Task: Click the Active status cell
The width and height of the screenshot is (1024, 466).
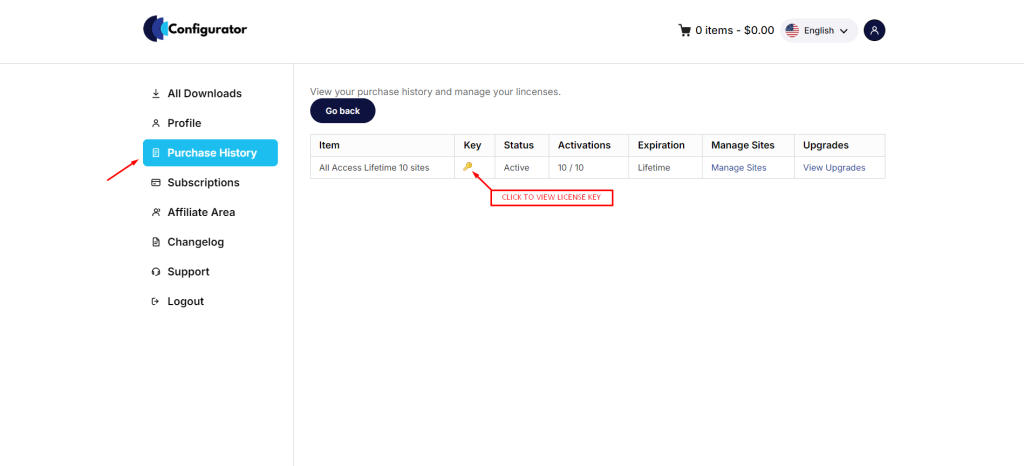Action: click(x=522, y=168)
